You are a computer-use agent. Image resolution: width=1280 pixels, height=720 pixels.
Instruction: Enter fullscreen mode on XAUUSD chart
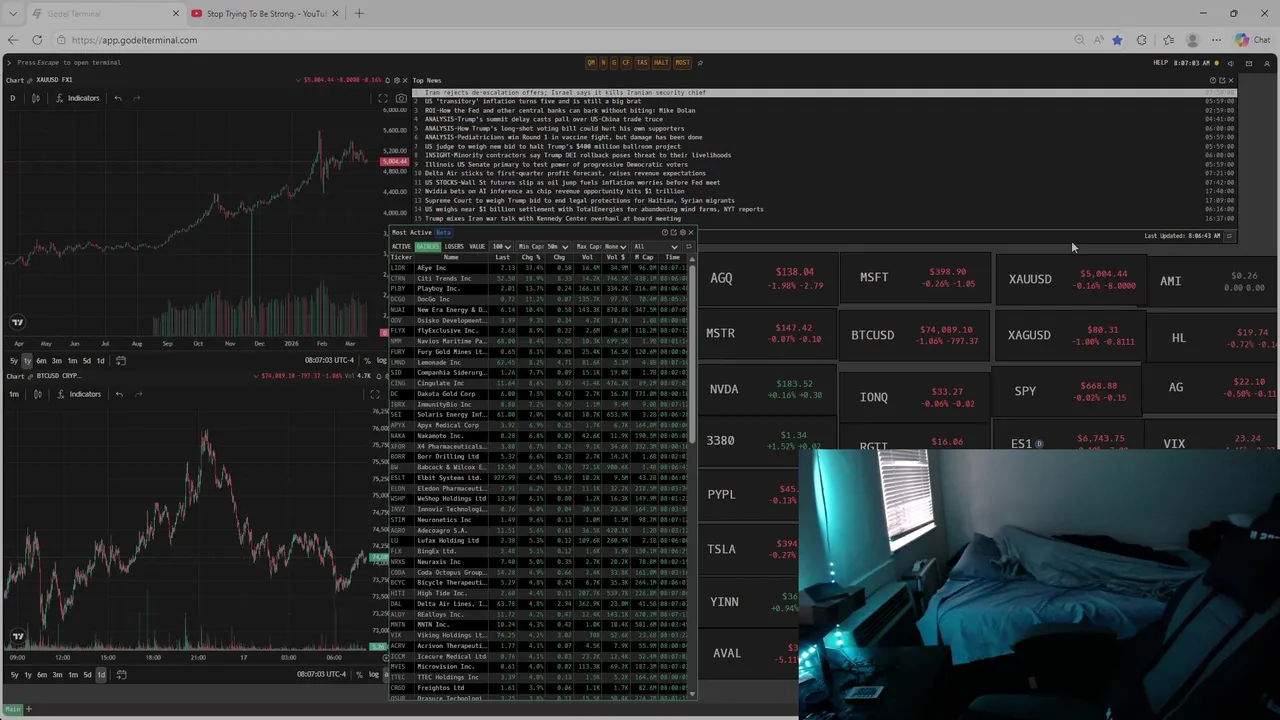pyautogui.click(x=382, y=98)
